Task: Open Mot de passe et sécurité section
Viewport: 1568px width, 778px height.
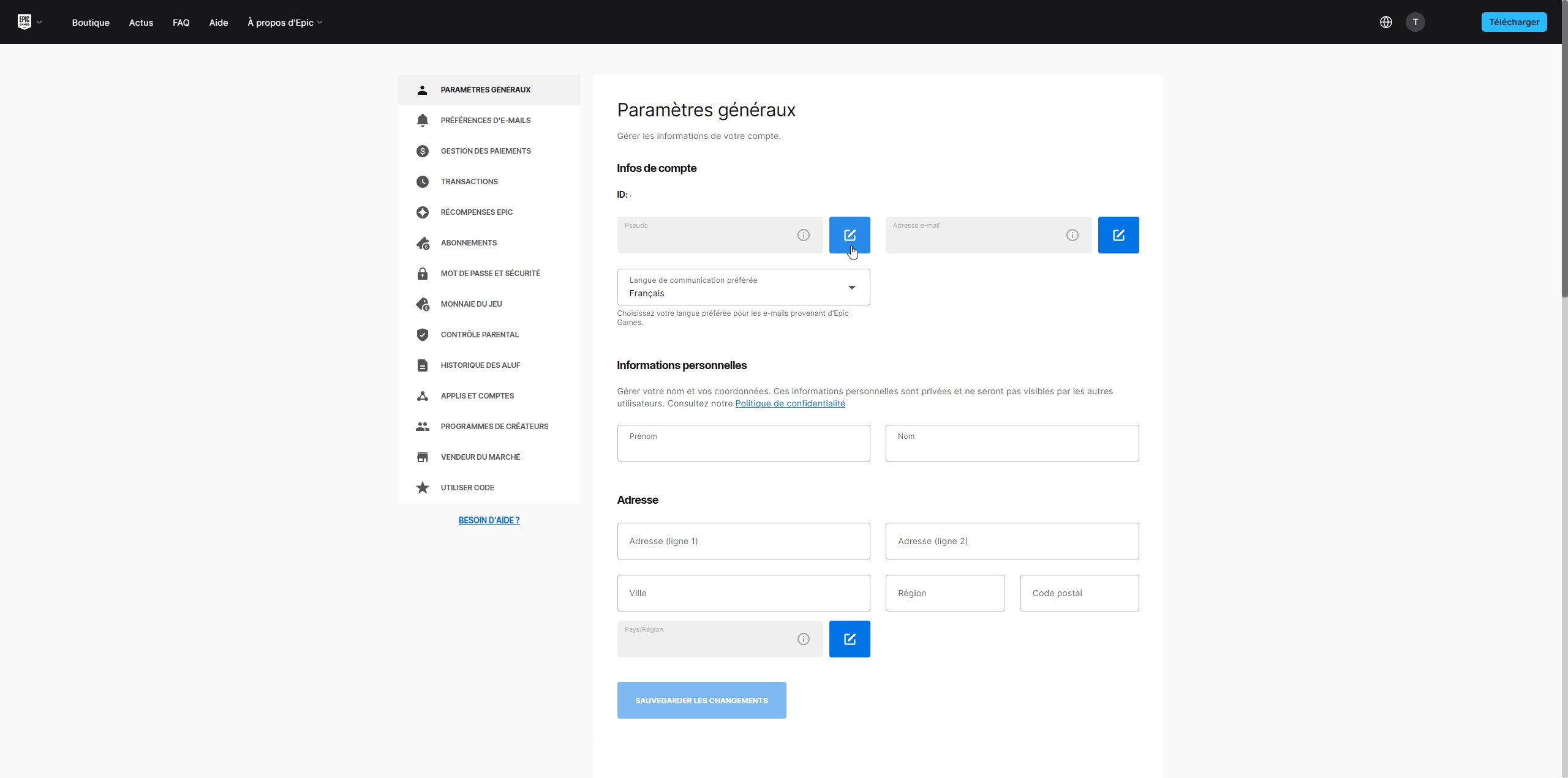Action: [x=490, y=274]
